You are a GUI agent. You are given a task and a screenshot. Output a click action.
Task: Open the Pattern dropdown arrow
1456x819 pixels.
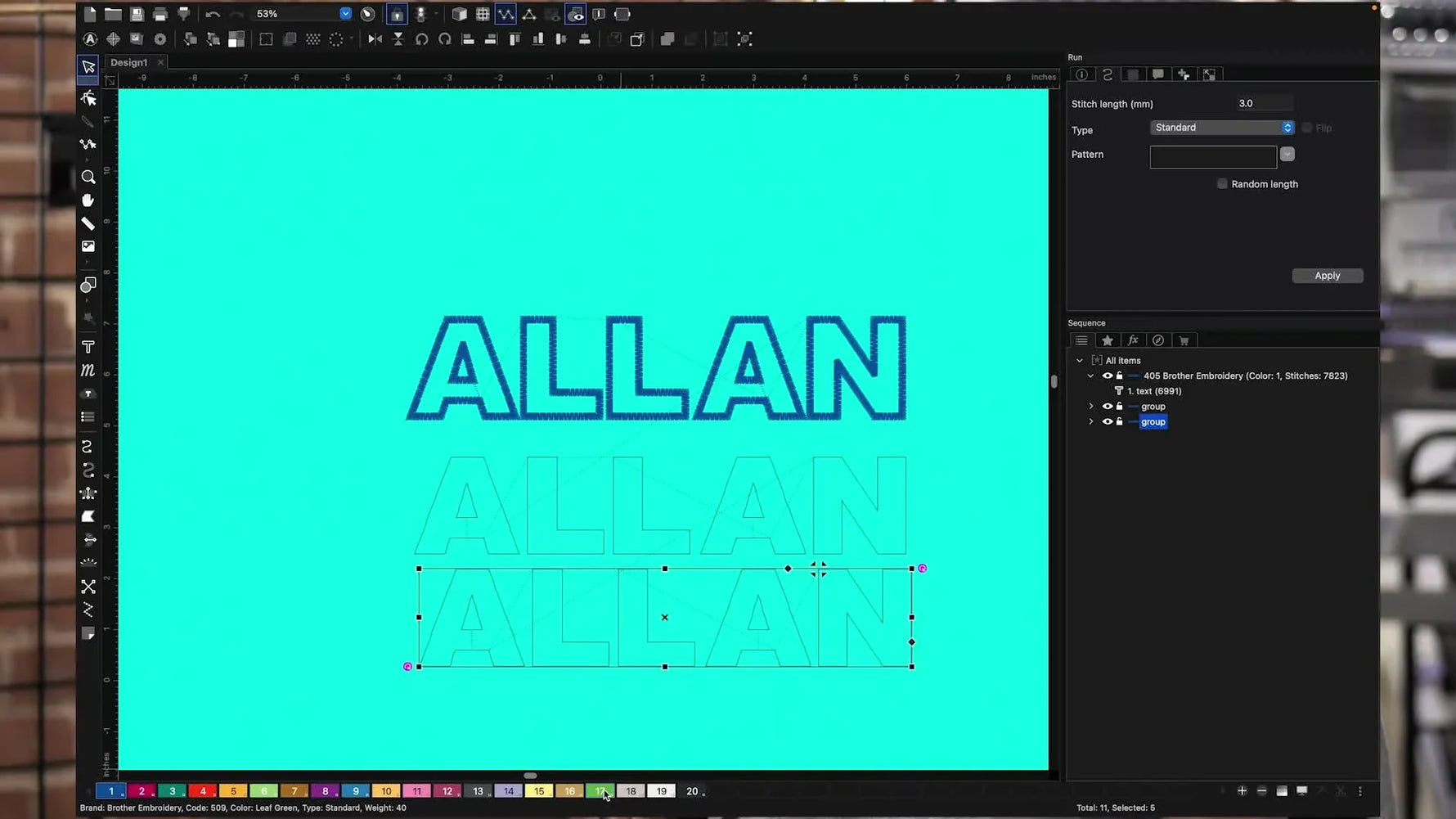tap(1287, 154)
